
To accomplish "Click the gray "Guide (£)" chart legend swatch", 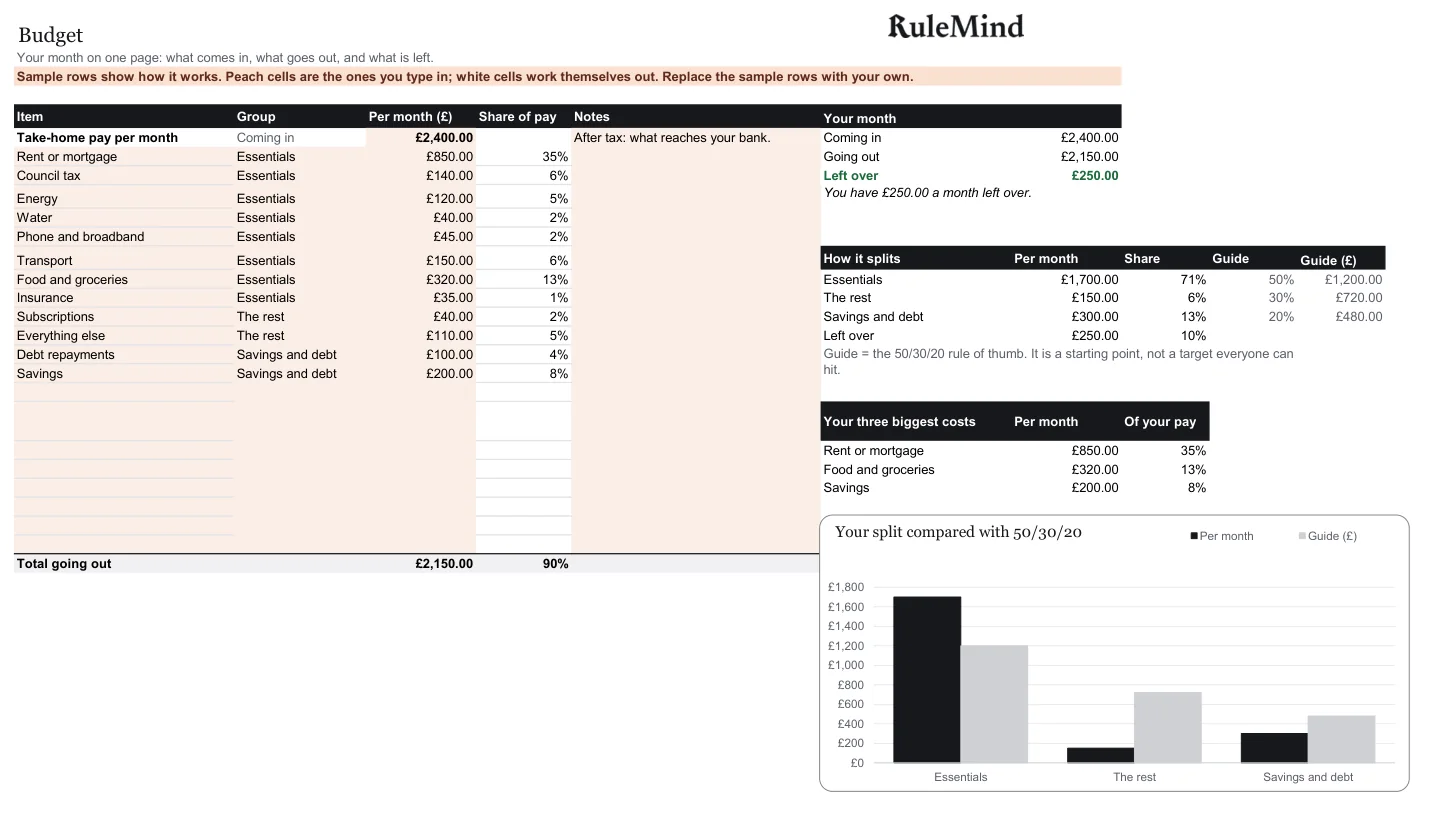I will (1302, 536).
